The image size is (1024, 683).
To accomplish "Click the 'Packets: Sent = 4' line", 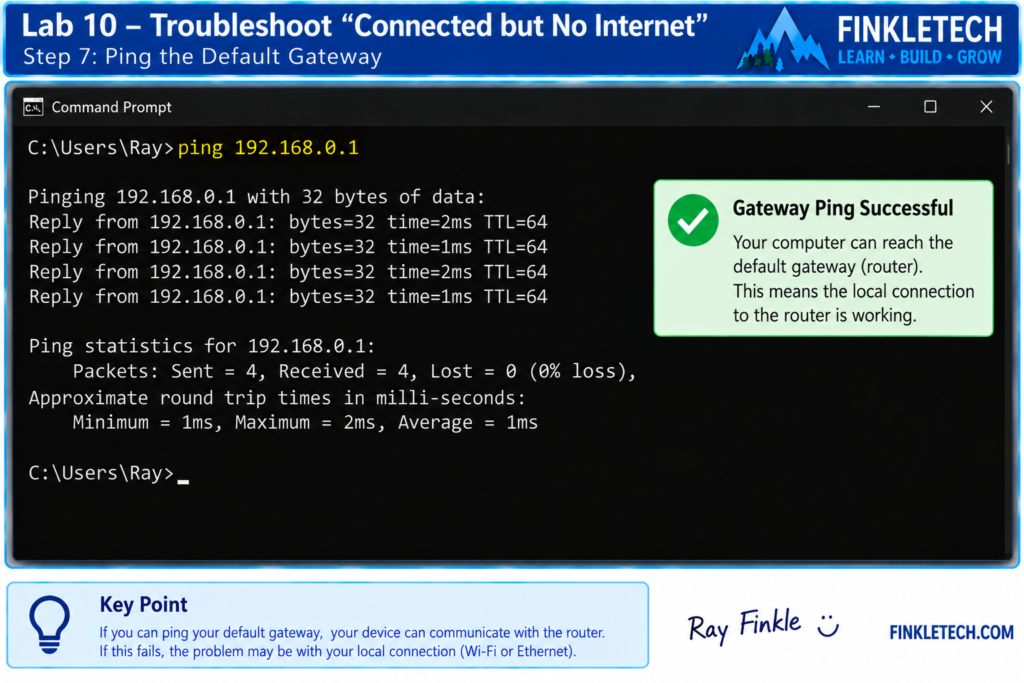I will [354, 372].
